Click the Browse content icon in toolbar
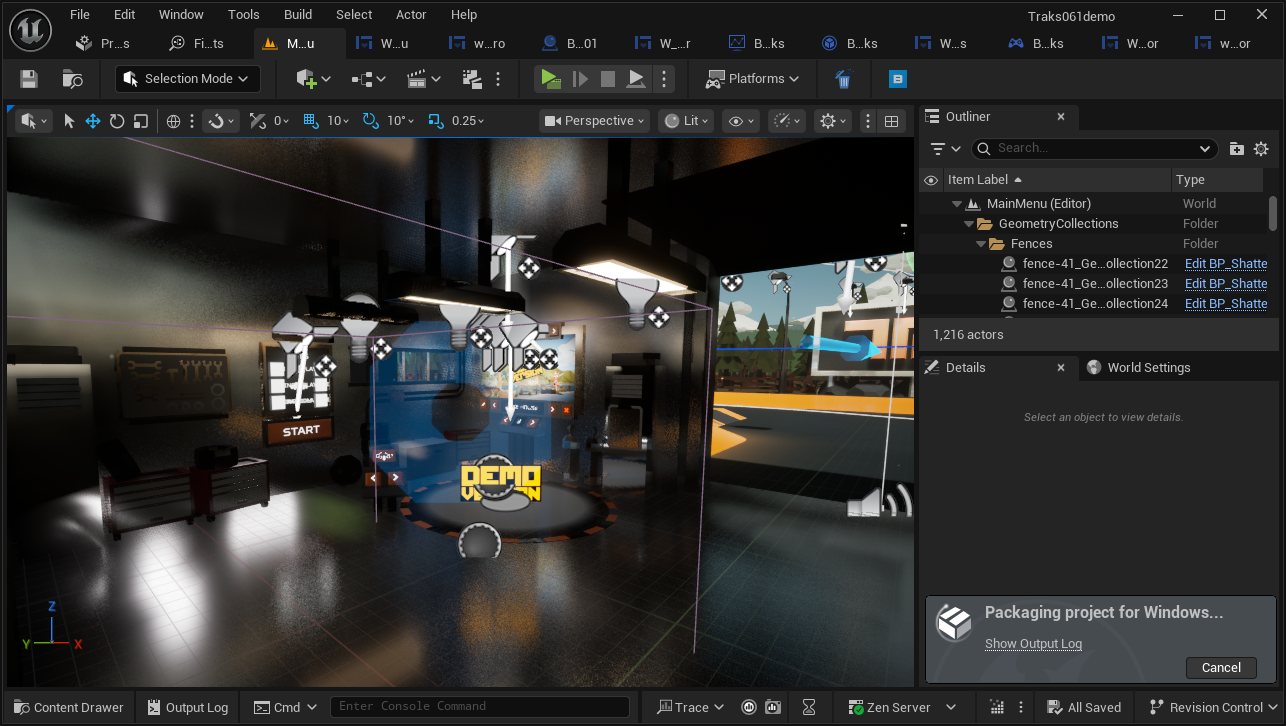This screenshot has height=726, width=1286. [x=72, y=79]
